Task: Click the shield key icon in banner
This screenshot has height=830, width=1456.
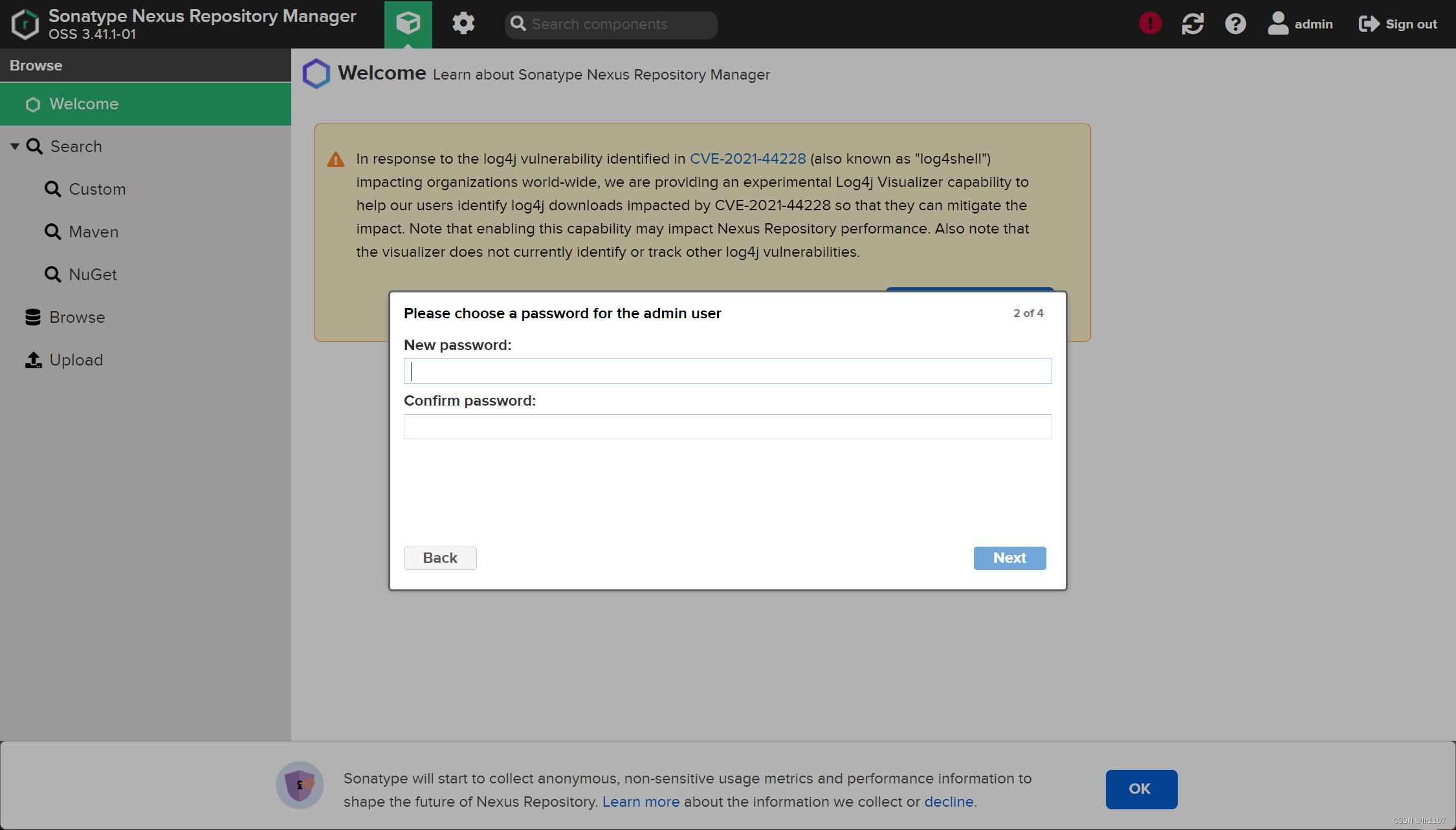Action: (300, 785)
